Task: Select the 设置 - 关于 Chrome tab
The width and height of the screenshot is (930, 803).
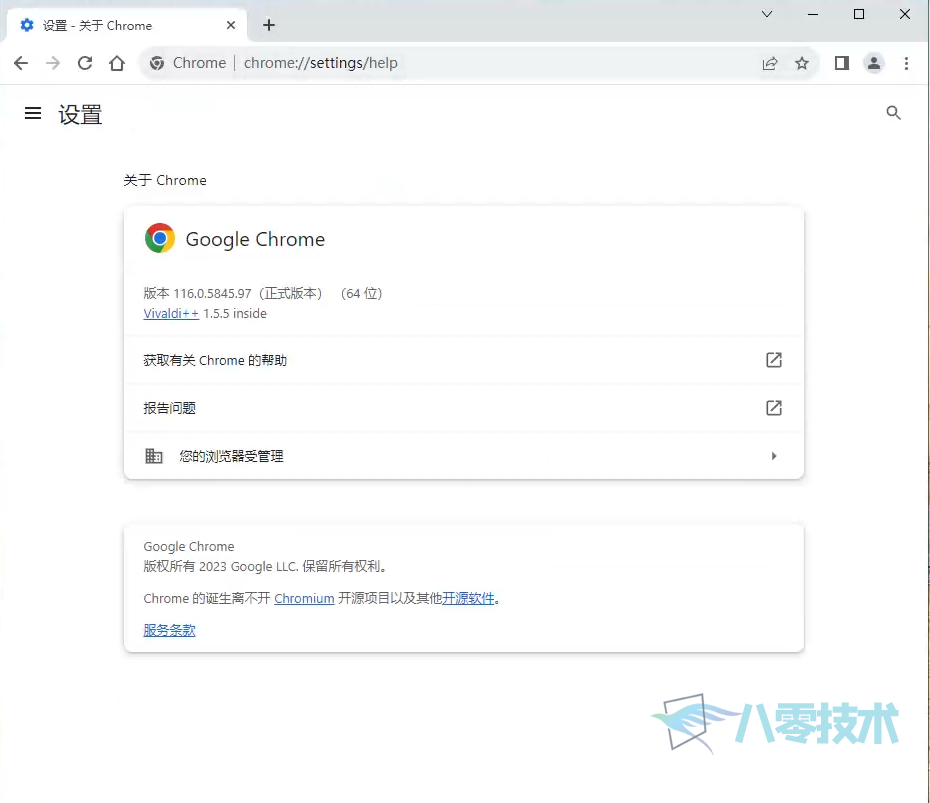Action: click(126, 25)
